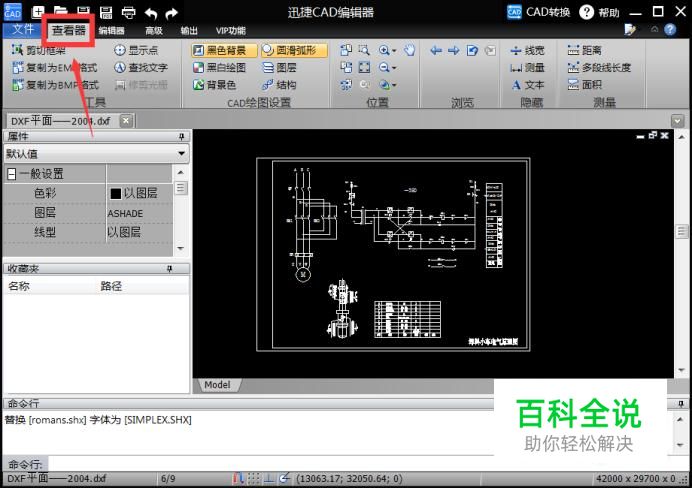
Task: Toggle snap icon in the status bar
Action: pos(238,478)
